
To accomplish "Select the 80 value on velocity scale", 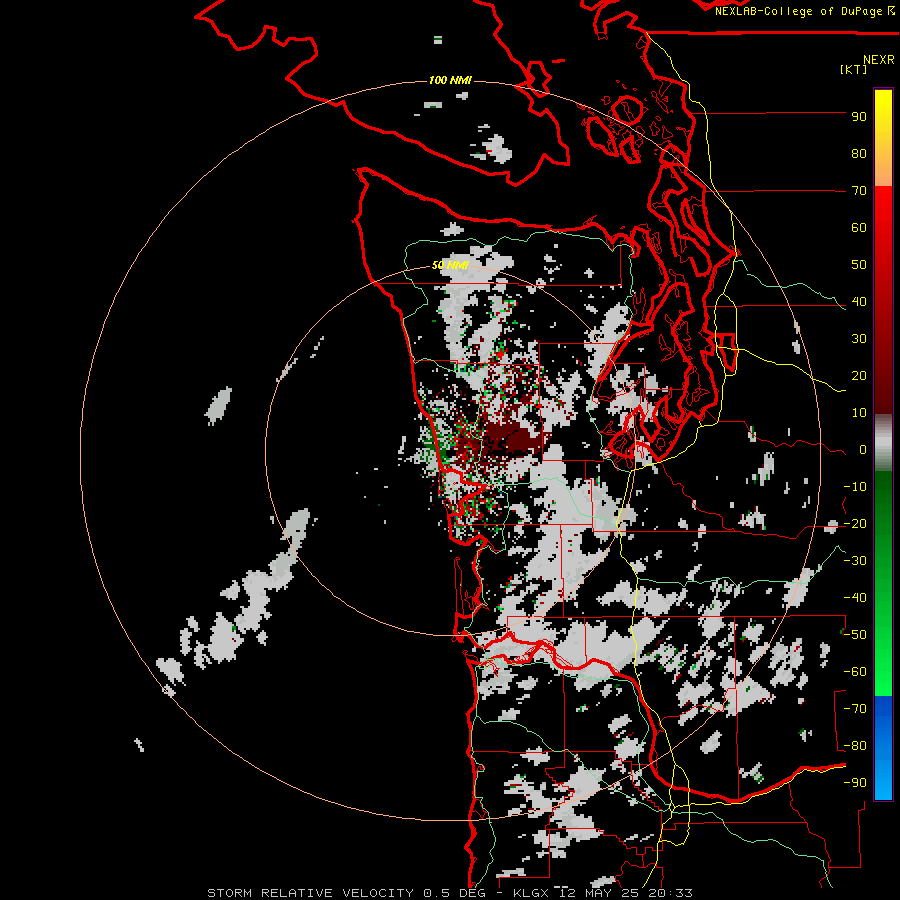I will 859,154.
